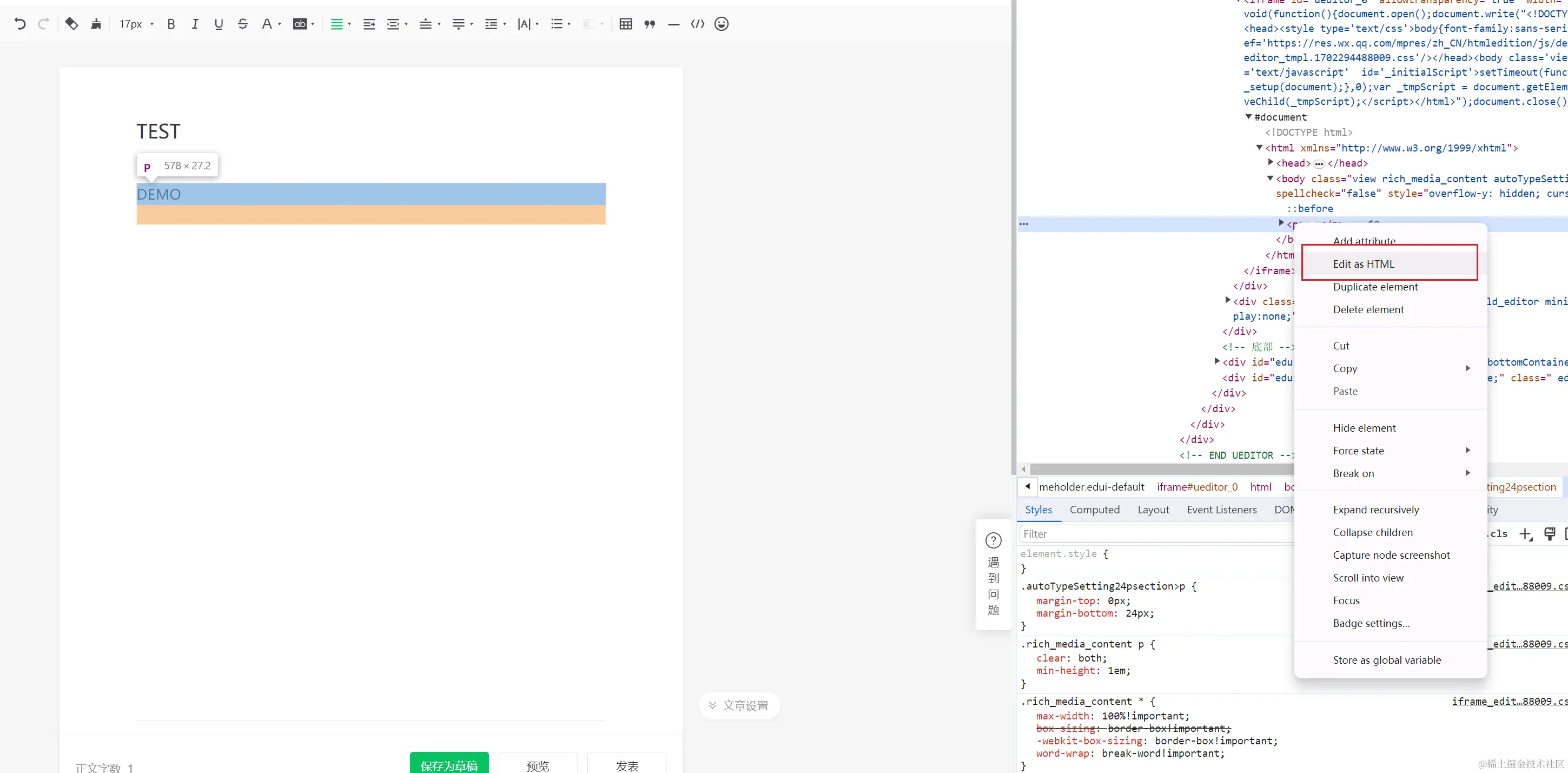Choose Edit as HTML from context menu
Image resolution: width=1568 pixels, height=773 pixels.
[x=1363, y=263]
